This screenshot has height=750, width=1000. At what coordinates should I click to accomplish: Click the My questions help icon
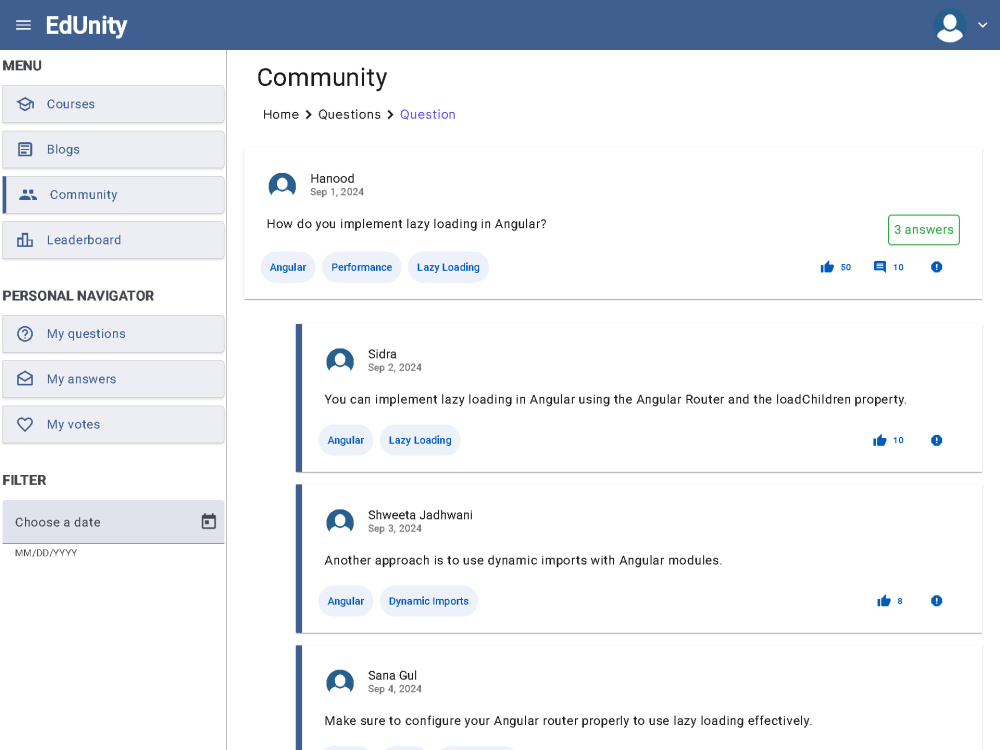coord(25,334)
